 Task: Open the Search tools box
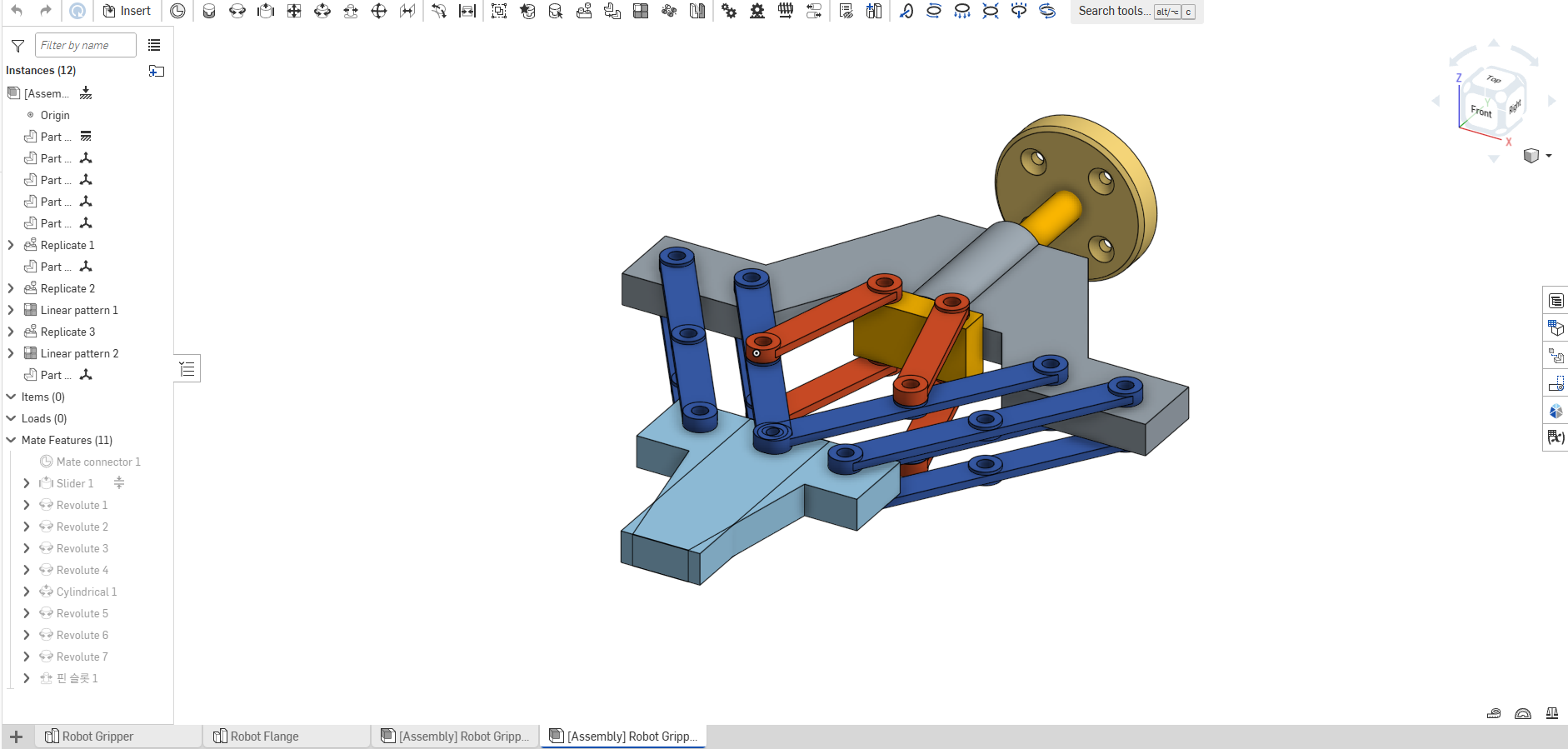coord(1136,11)
